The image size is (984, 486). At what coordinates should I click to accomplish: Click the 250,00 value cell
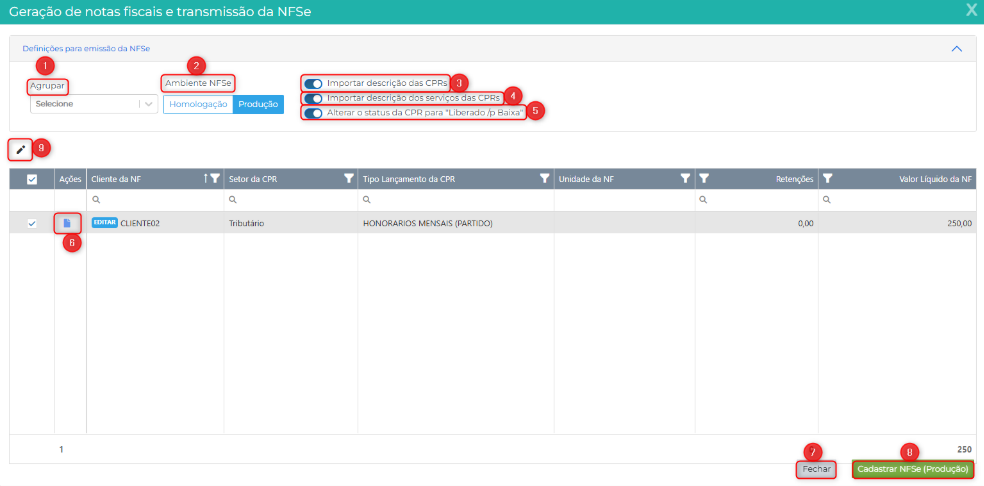(x=897, y=223)
